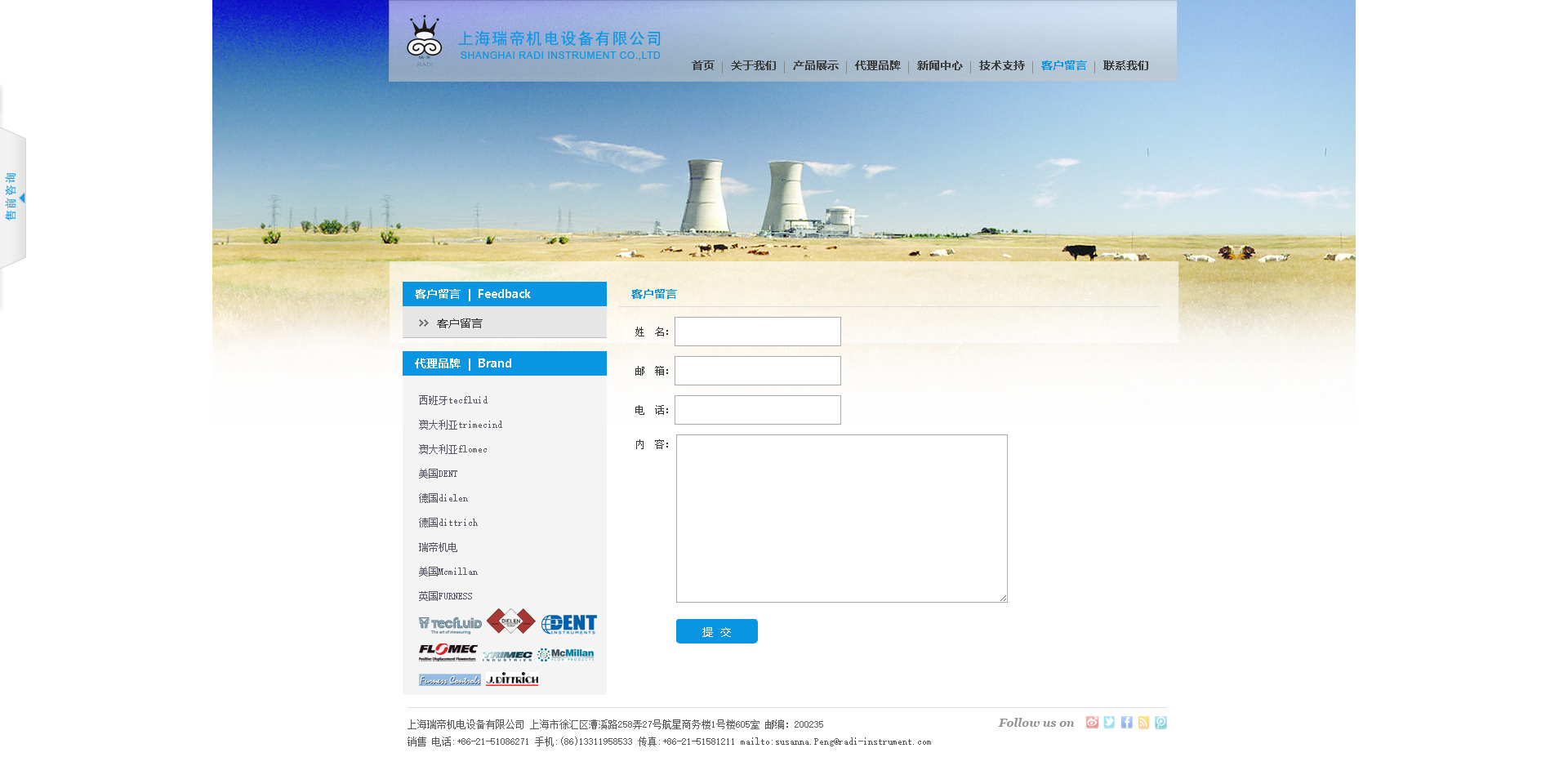The width and height of the screenshot is (1568, 757).
Task: Click the orange RSS feed icon
Action: coord(1143,723)
